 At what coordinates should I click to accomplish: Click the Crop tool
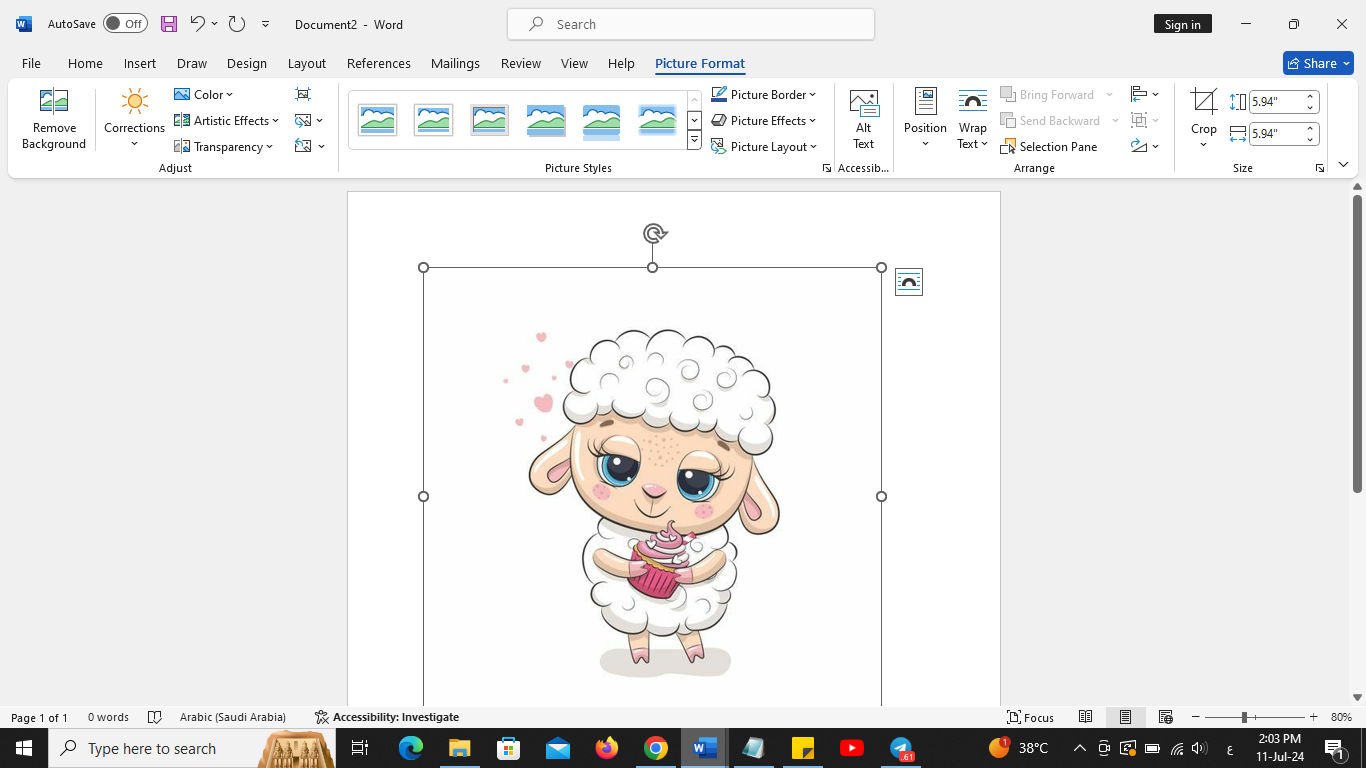(1204, 119)
